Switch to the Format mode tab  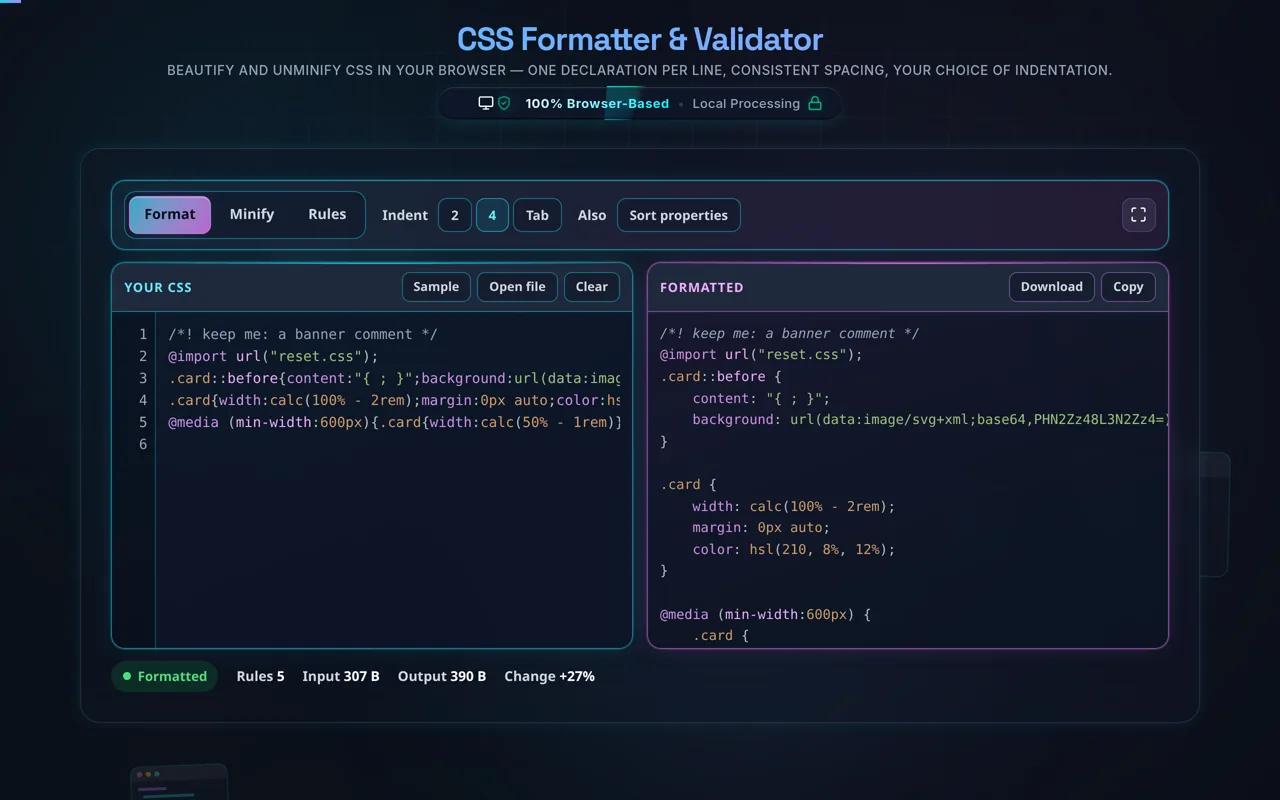click(x=170, y=215)
